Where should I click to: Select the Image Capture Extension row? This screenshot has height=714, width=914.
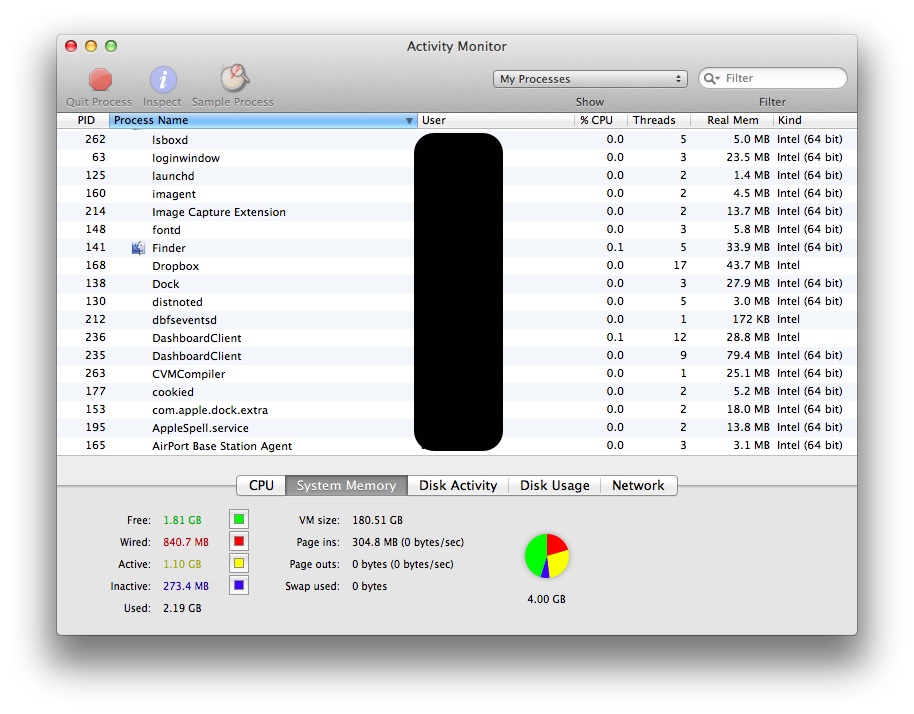pos(457,212)
